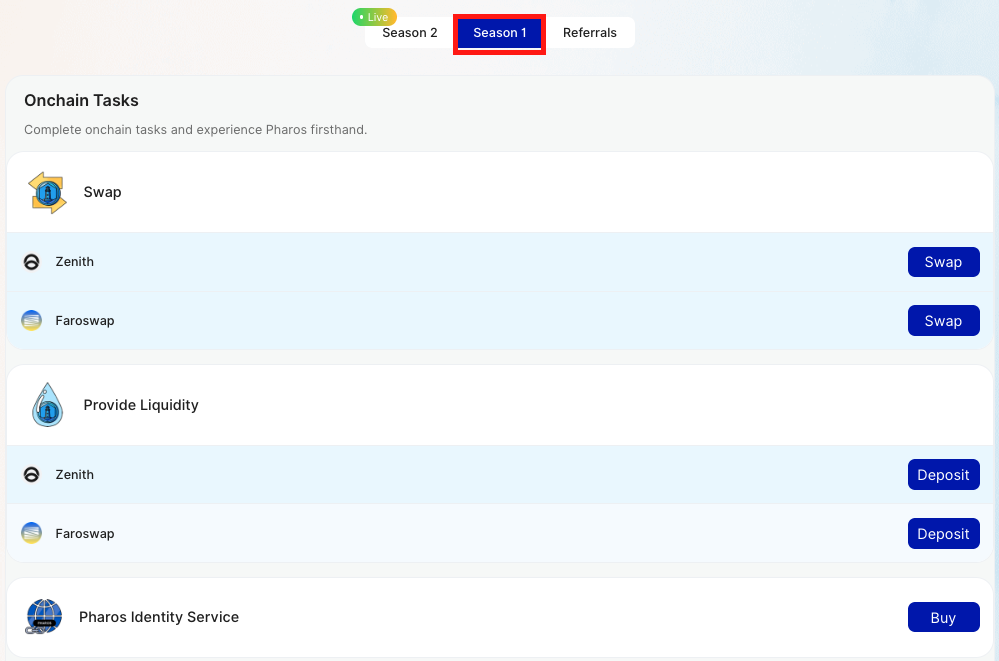Select the Season 1 tab

(499, 33)
